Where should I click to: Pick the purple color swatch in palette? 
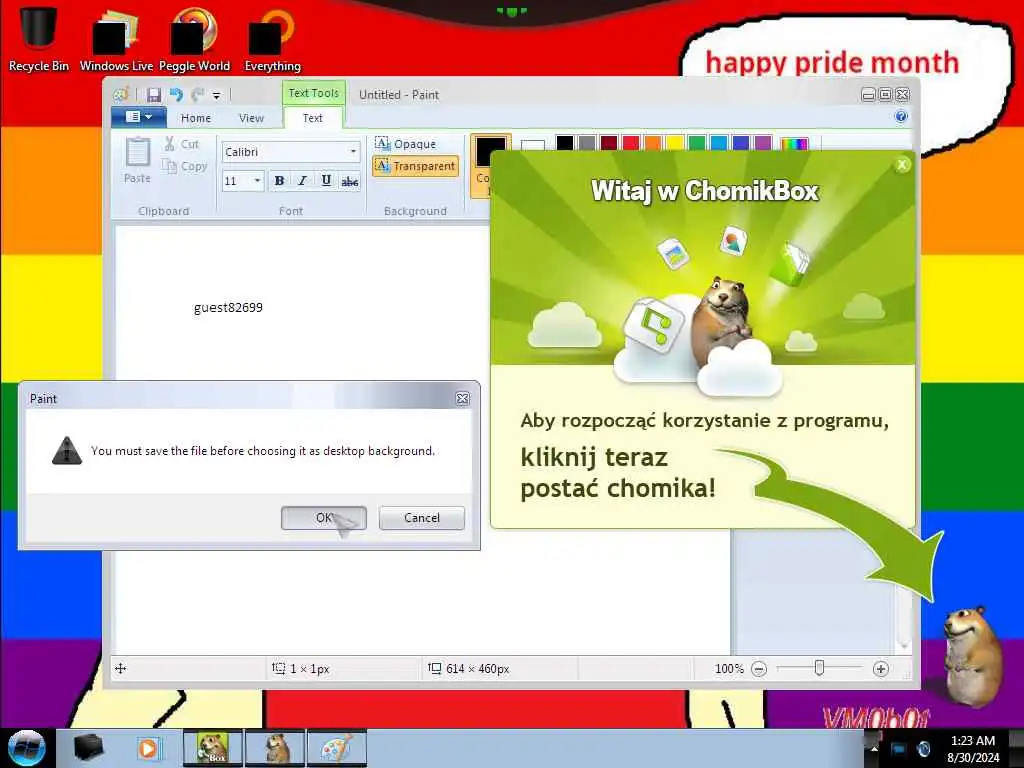763,142
